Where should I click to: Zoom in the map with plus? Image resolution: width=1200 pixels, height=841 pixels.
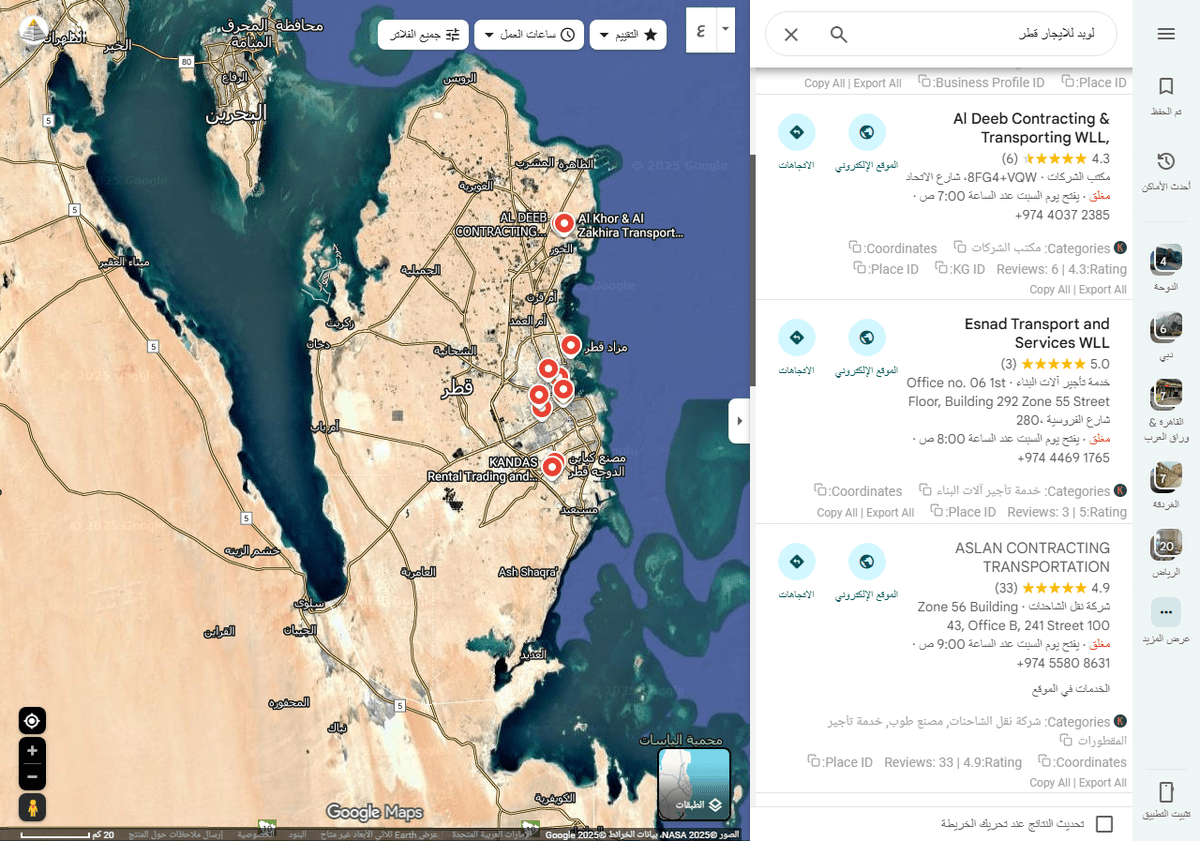pos(32,751)
